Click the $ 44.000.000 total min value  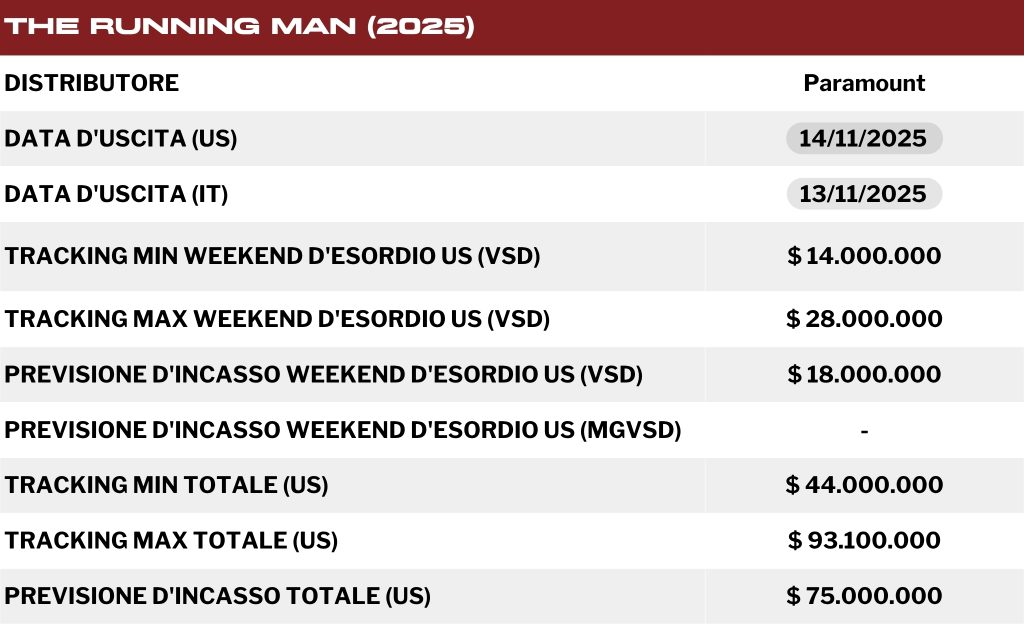[864, 485]
